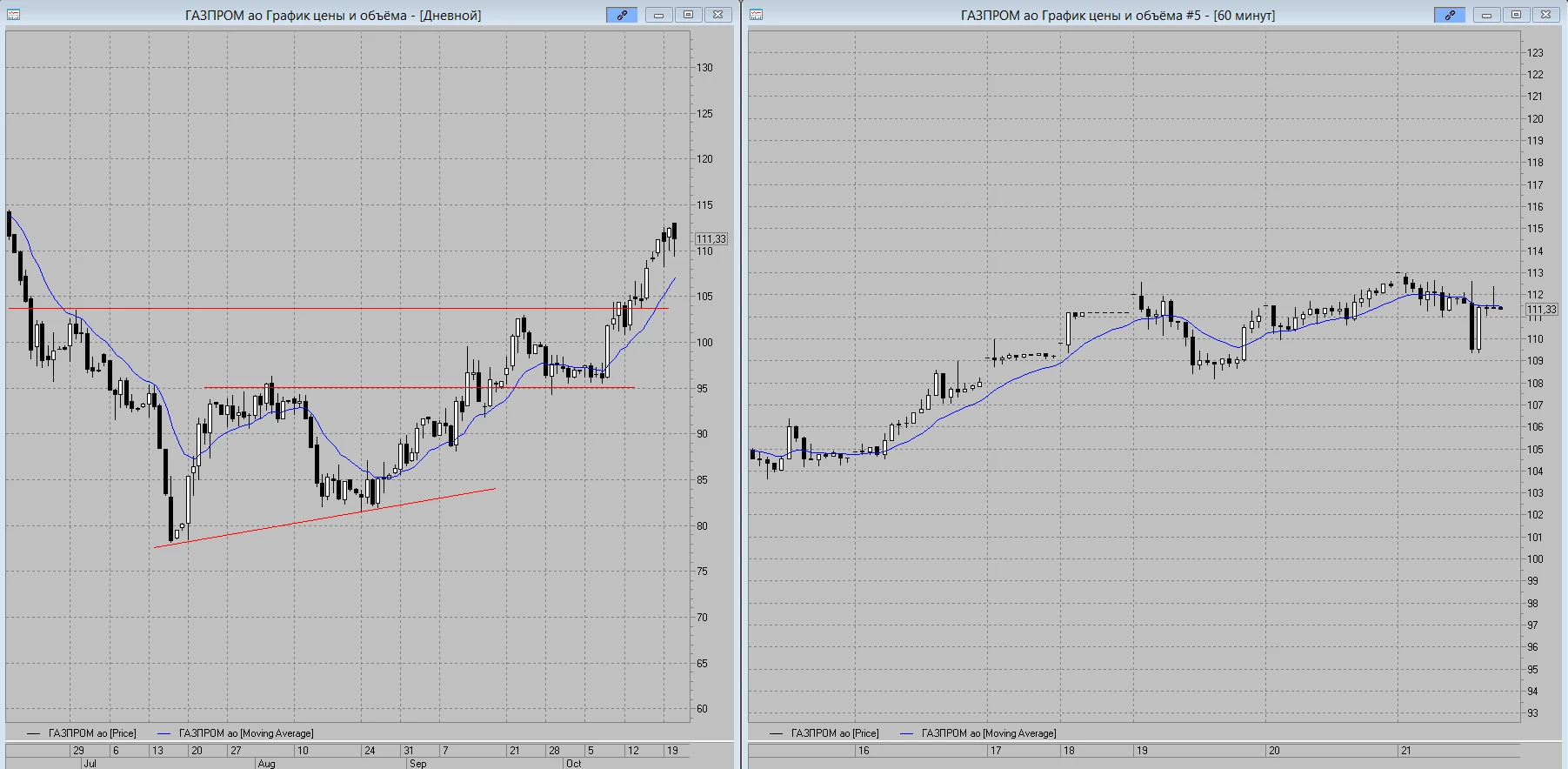
Task: Maximize the 60-minute chart window
Action: tap(1516, 15)
